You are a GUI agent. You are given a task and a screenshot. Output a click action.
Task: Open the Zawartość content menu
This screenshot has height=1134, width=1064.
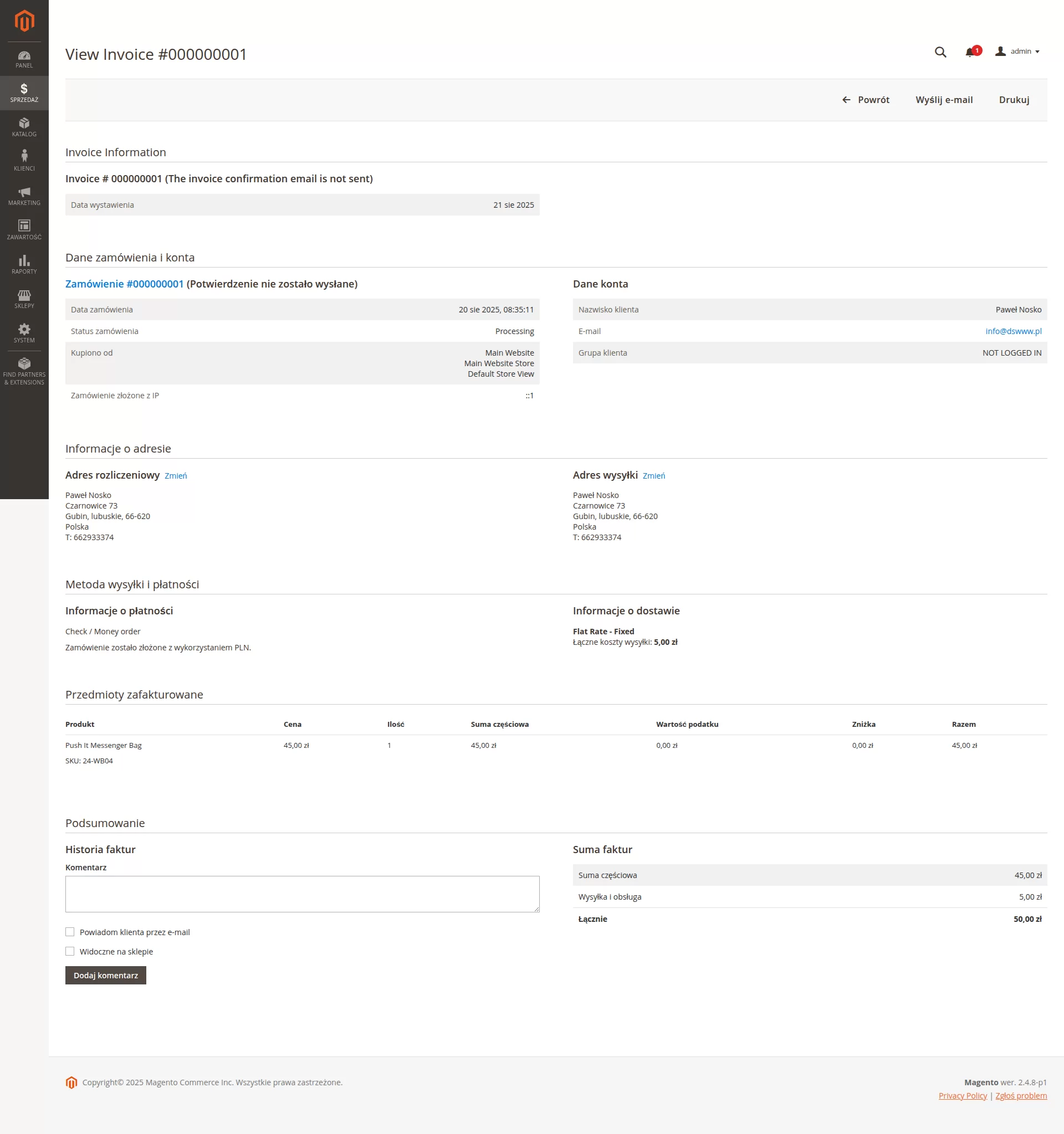(24, 229)
